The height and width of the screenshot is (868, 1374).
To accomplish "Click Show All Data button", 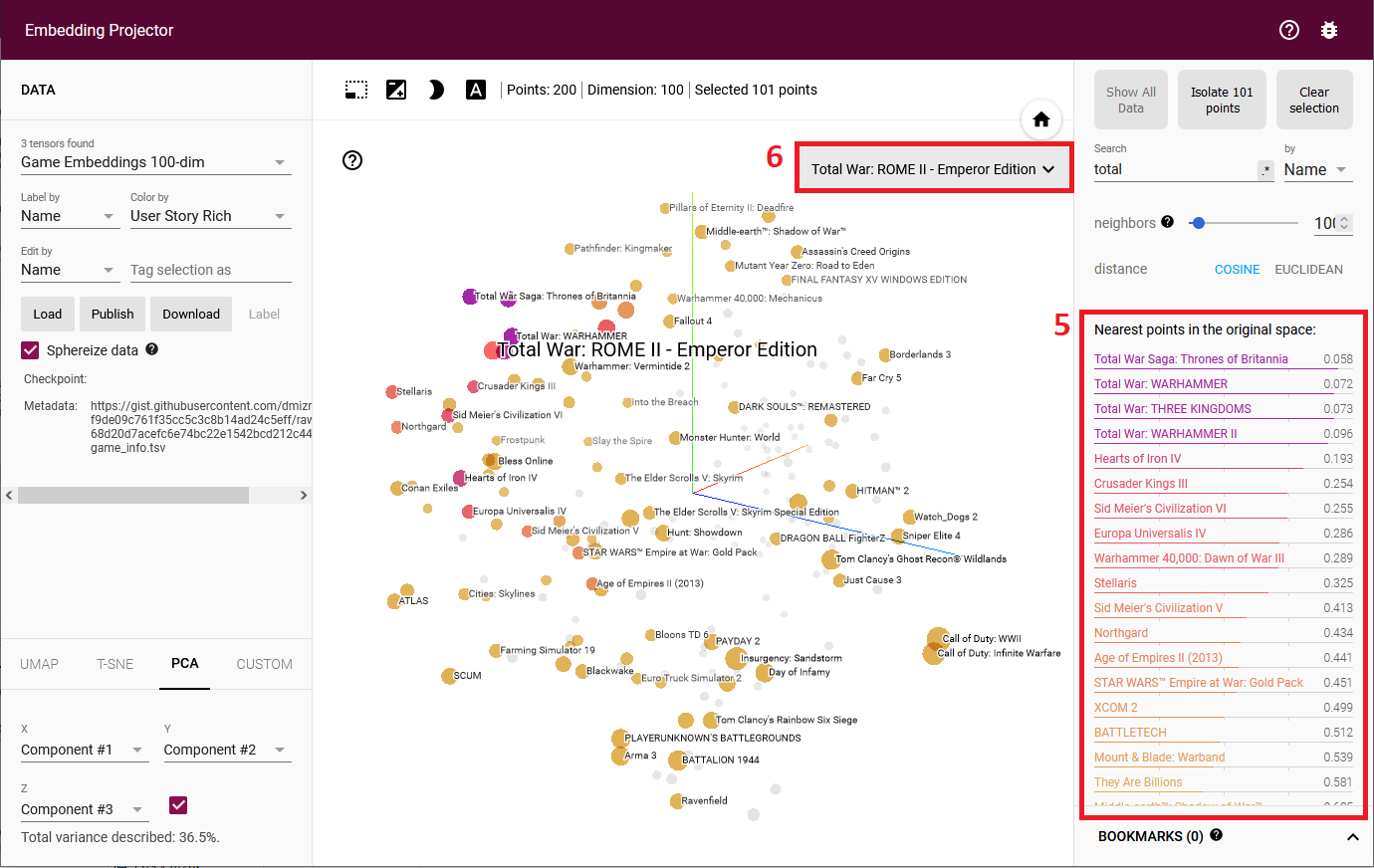I will pos(1131,100).
